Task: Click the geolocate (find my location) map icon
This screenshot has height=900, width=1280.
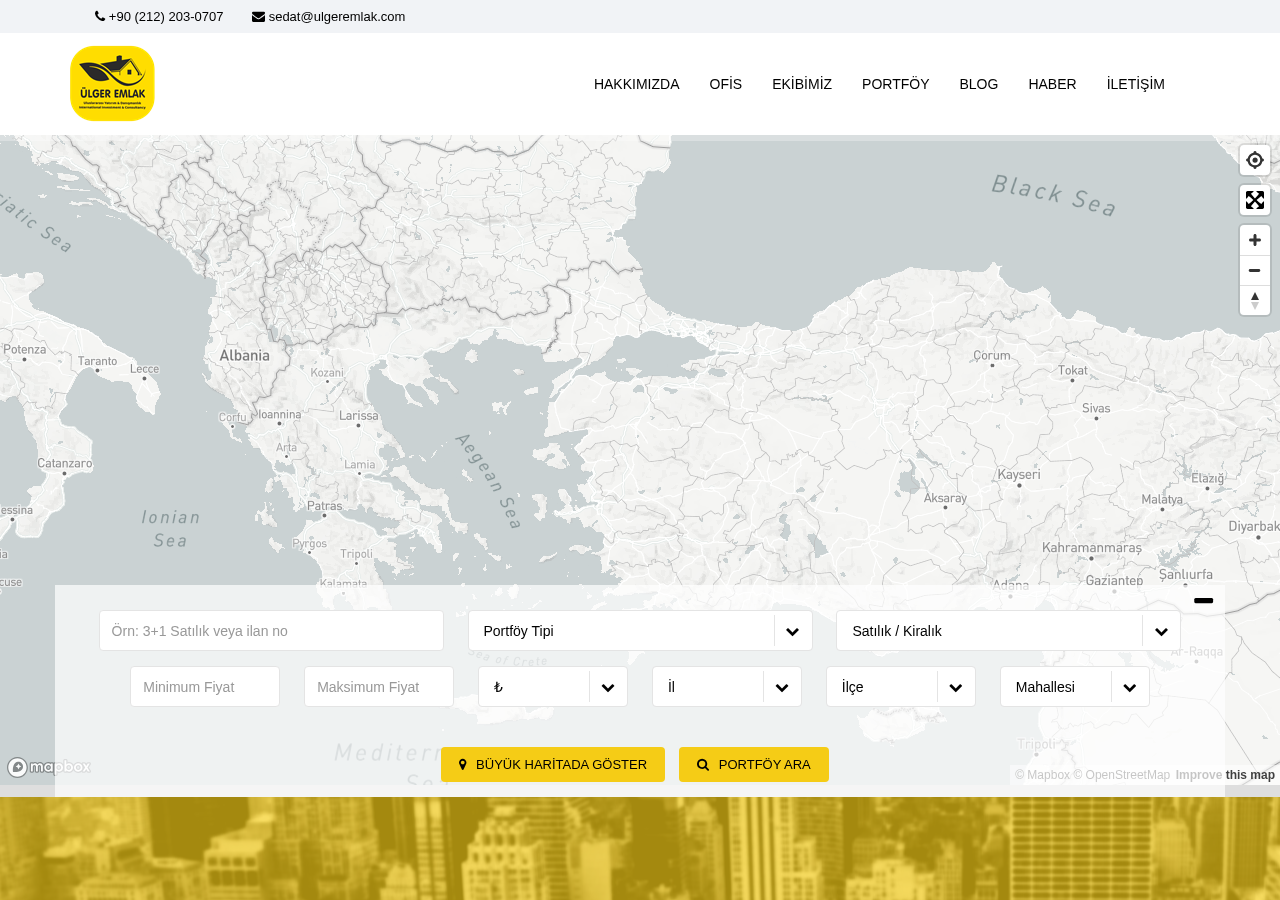Action: pos(1255,160)
